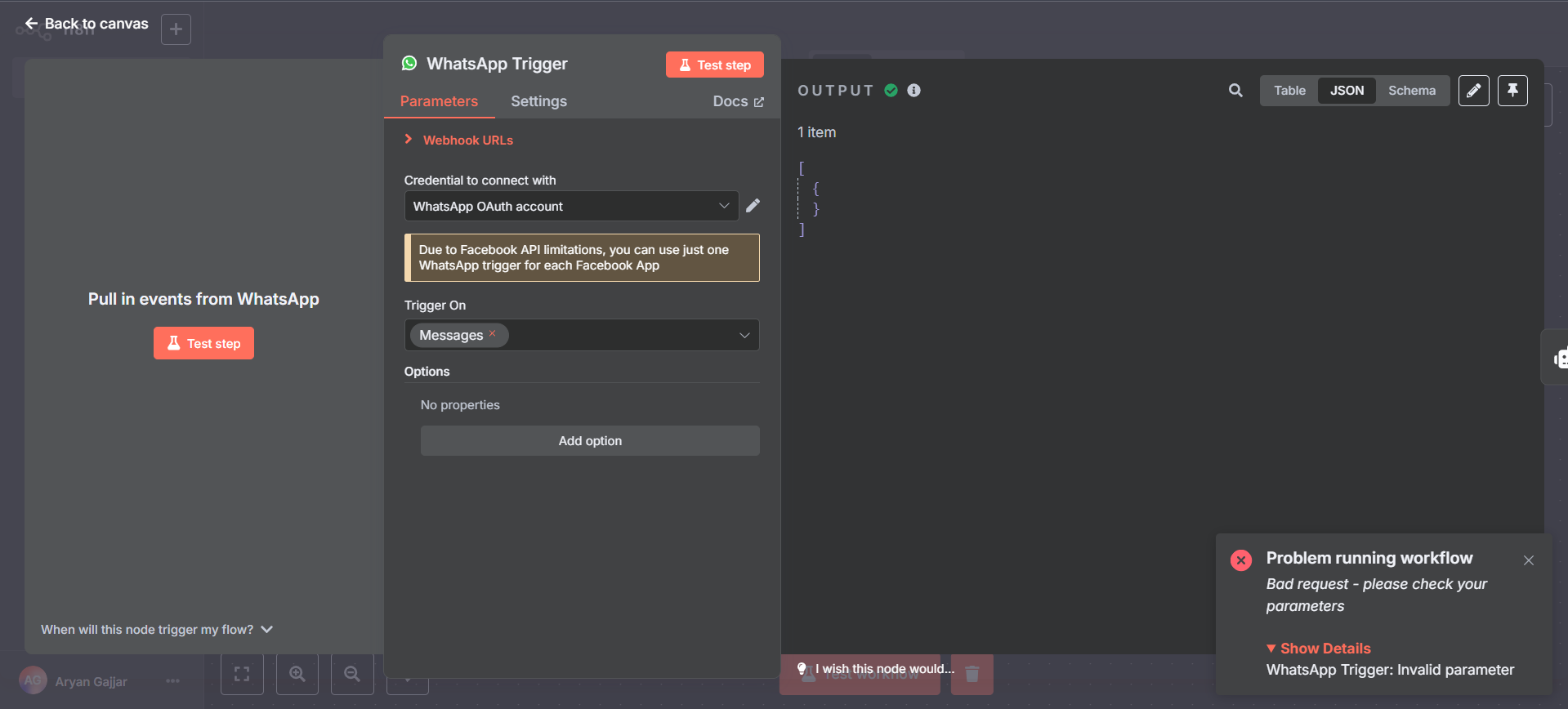
Task: Close the Problem running workflow notification
Action: coord(1528,560)
